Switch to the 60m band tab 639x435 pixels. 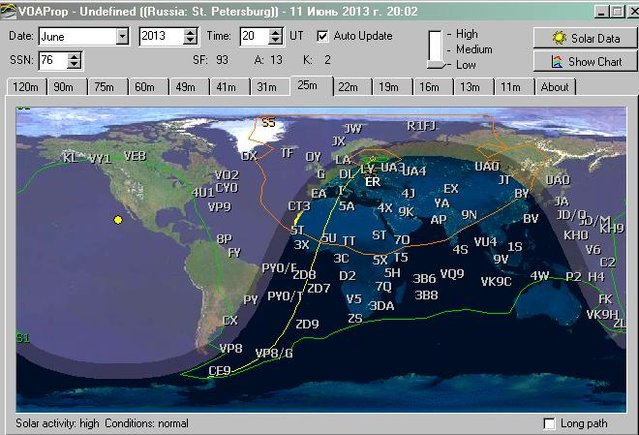(145, 87)
